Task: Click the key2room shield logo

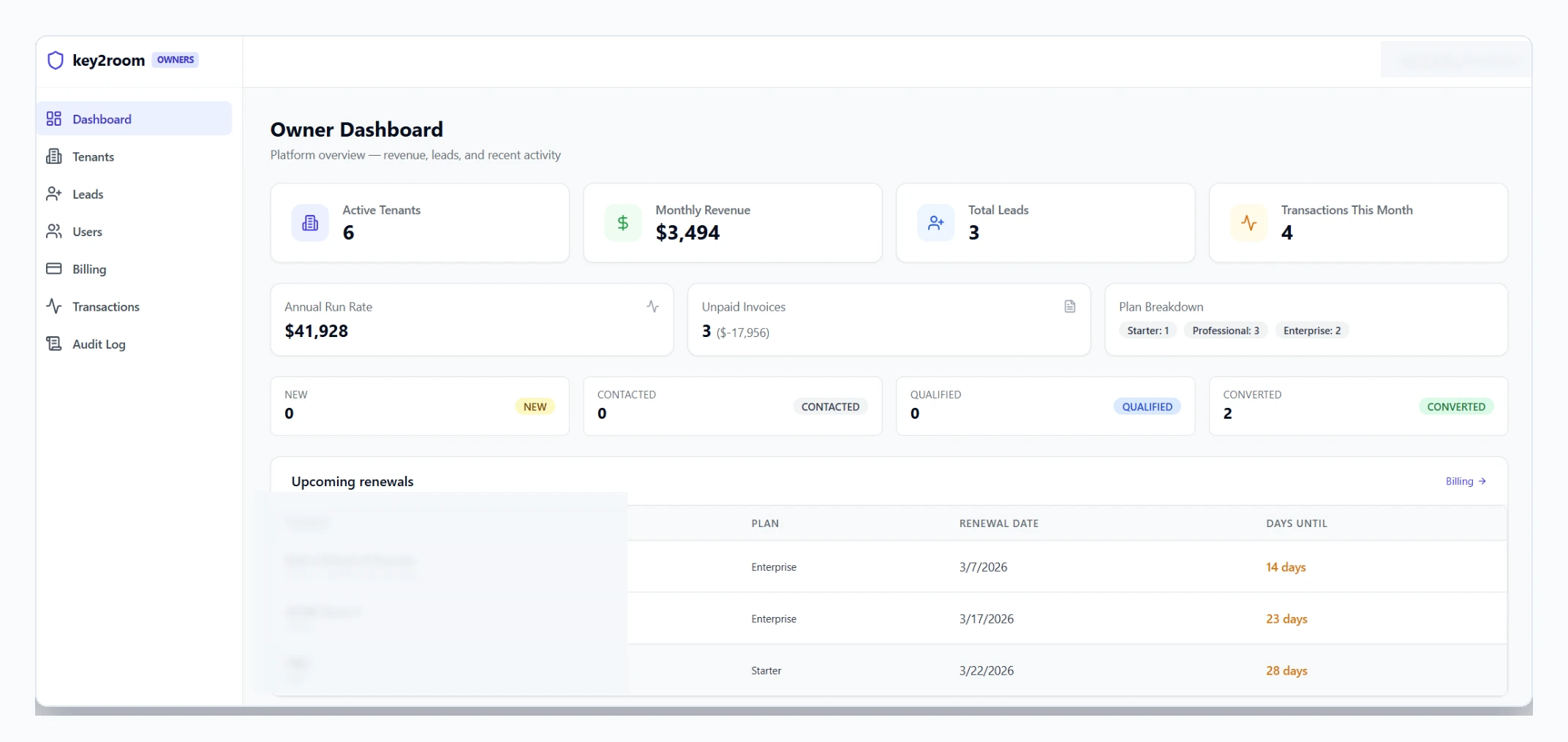Action: [x=56, y=60]
